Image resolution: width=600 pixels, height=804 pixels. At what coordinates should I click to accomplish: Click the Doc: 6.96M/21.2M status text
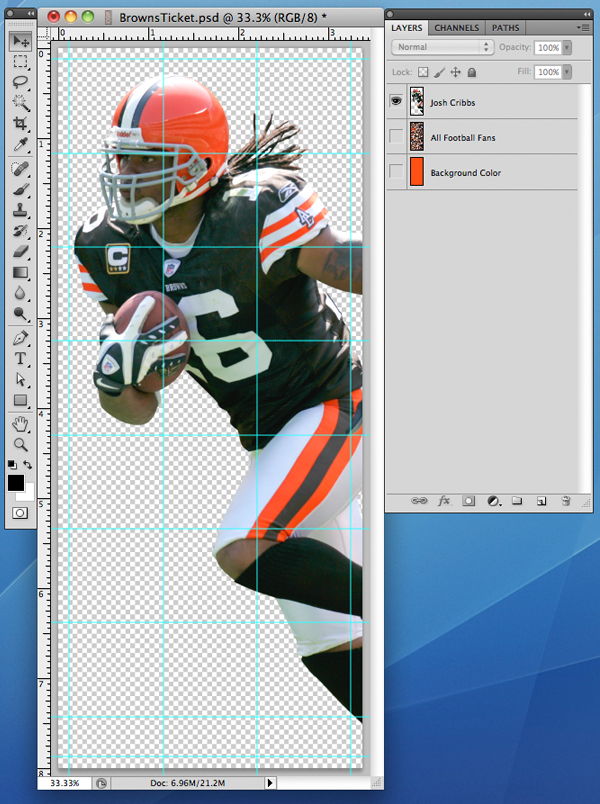[x=188, y=783]
